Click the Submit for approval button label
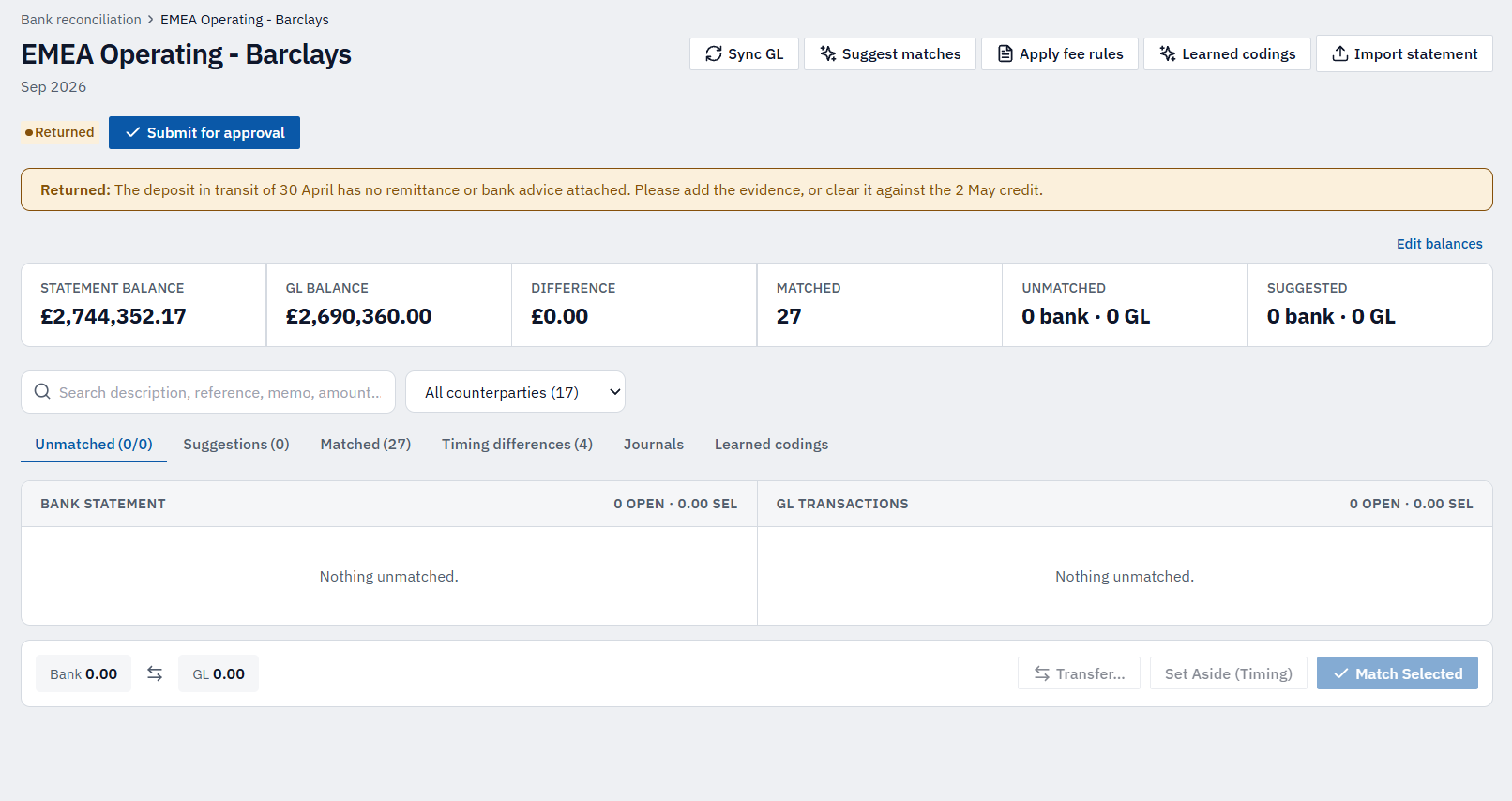The width and height of the screenshot is (1512, 801). coord(216,132)
